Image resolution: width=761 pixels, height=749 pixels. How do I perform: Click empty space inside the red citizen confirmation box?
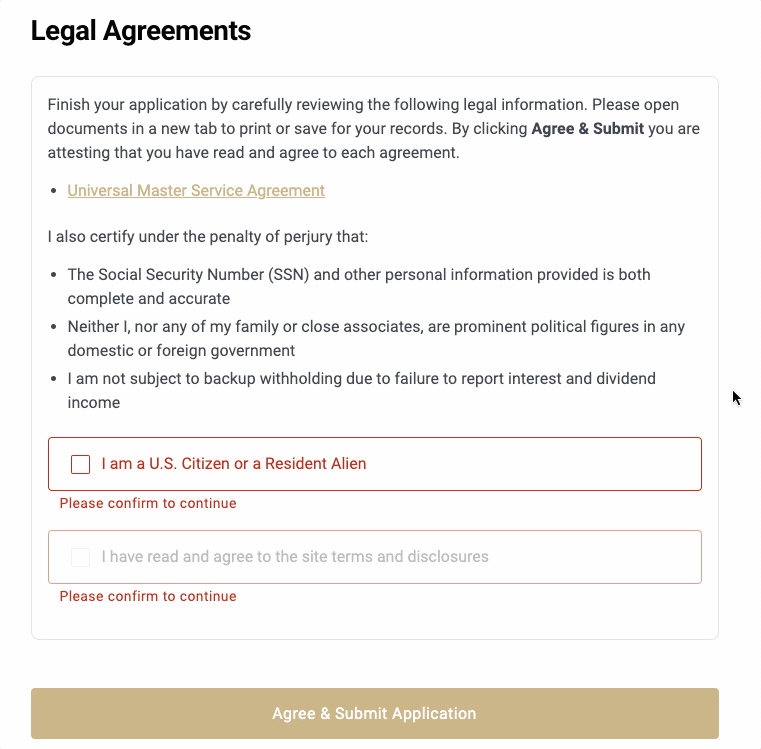540,464
